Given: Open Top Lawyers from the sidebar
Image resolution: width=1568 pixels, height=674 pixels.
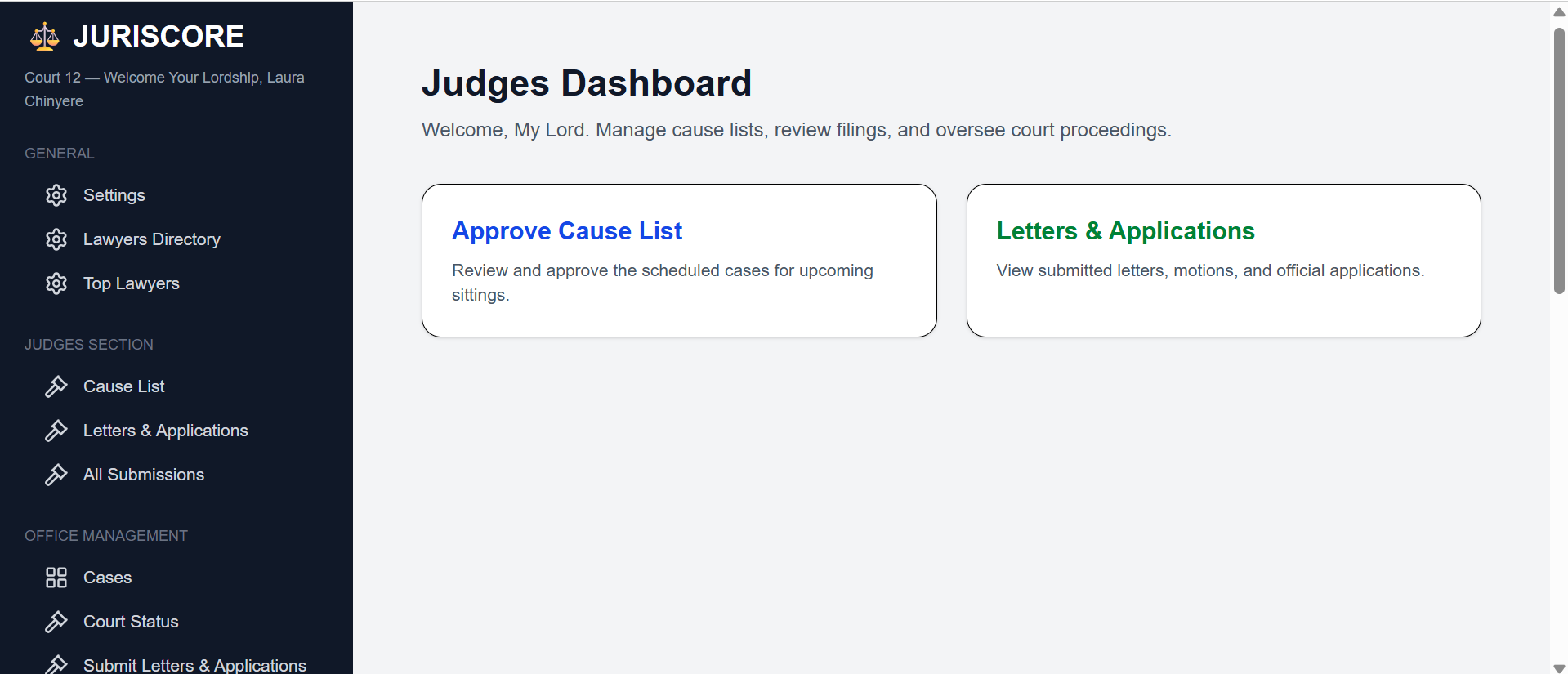Looking at the screenshot, I should [x=132, y=283].
